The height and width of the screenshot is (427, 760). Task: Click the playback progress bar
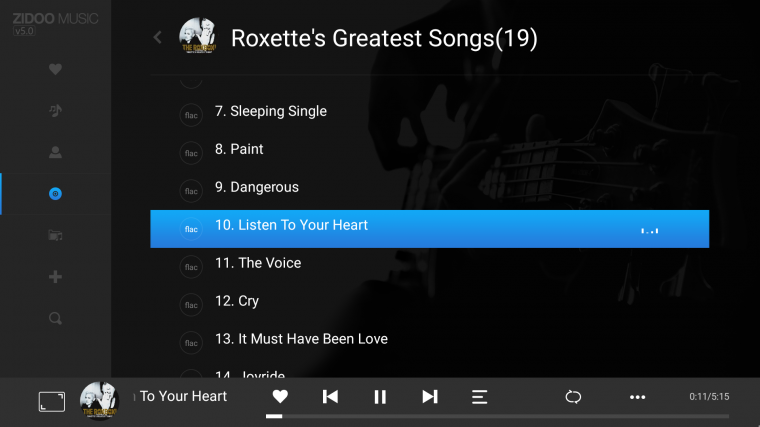[x=497, y=416]
